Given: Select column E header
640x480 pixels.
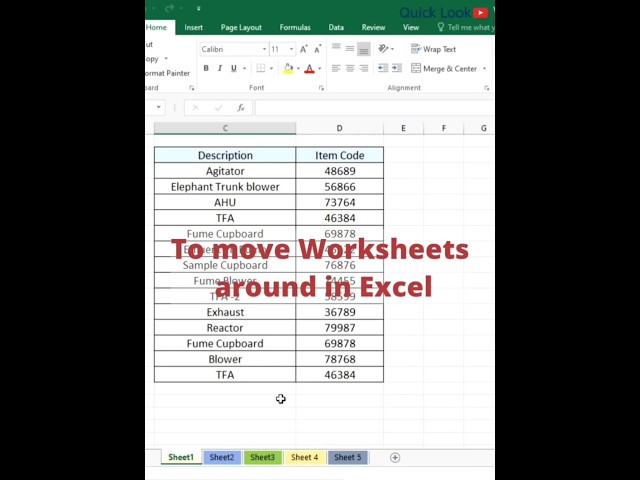Looking at the screenshot, I should [x=403, y=128].
